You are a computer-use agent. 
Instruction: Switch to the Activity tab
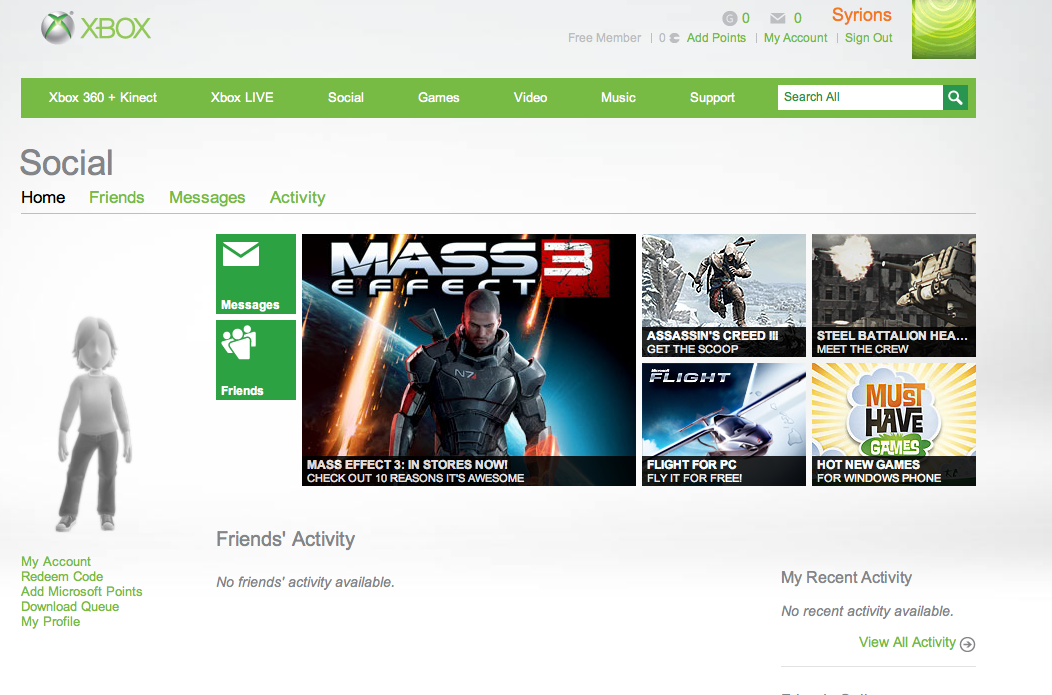(298, 198)
